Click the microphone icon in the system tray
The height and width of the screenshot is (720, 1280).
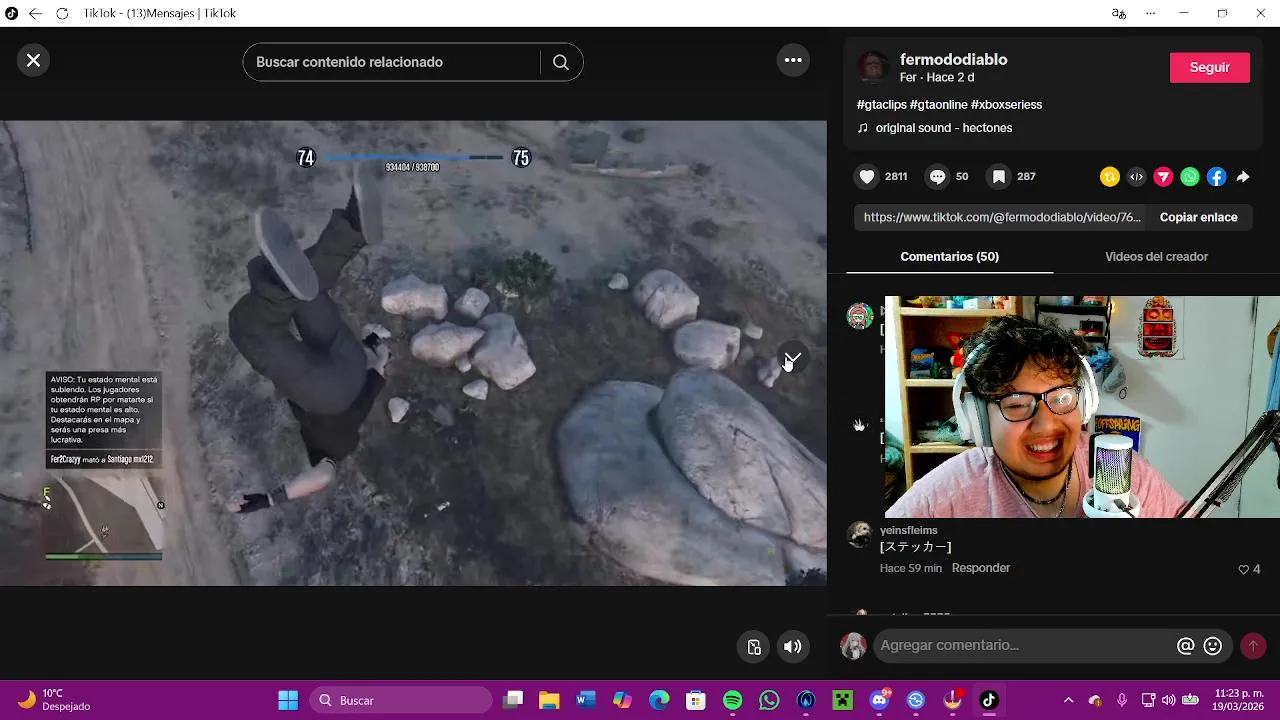click(x=1122, y=700)
